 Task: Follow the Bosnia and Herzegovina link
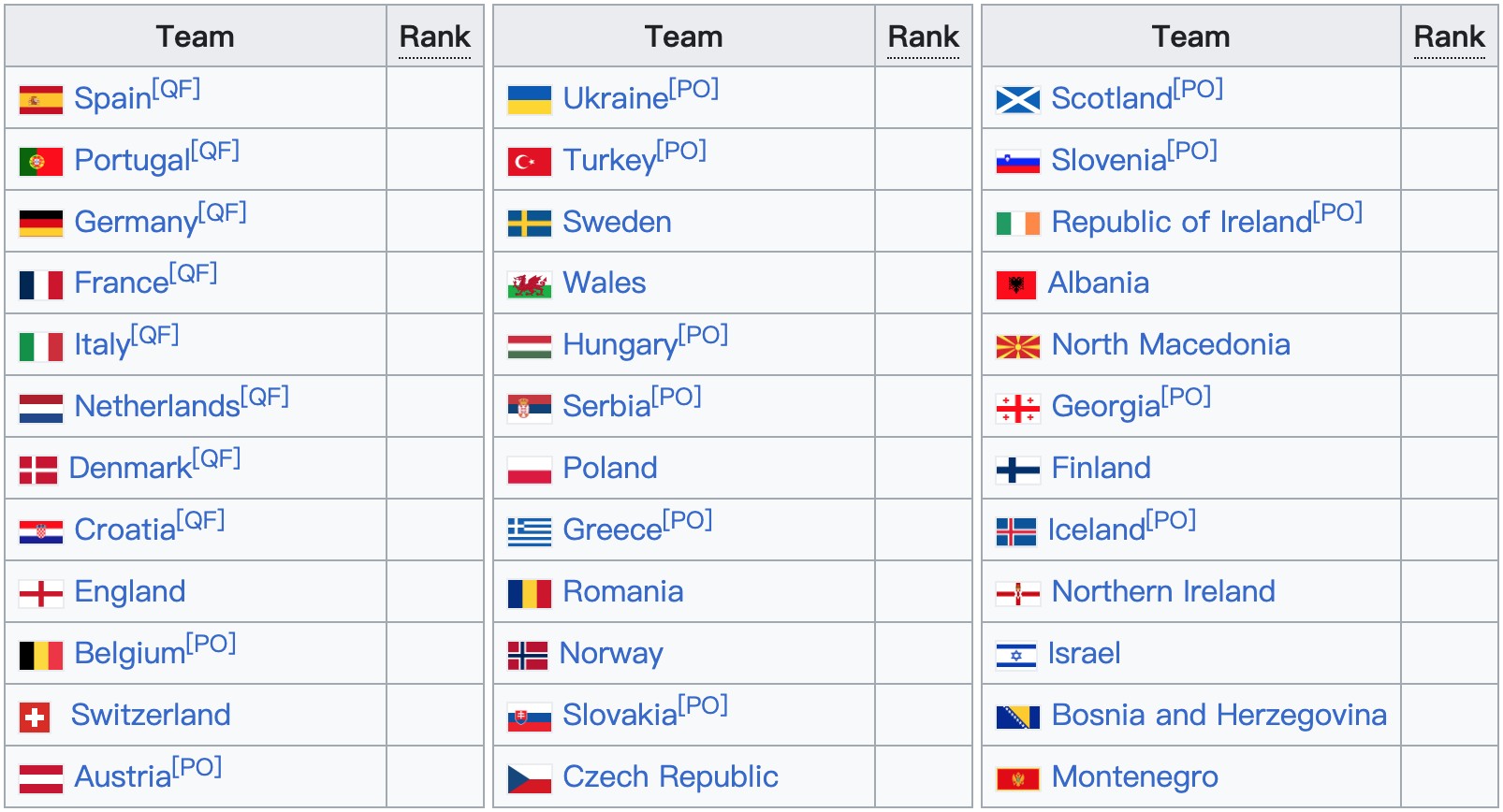pos(1218,716)
